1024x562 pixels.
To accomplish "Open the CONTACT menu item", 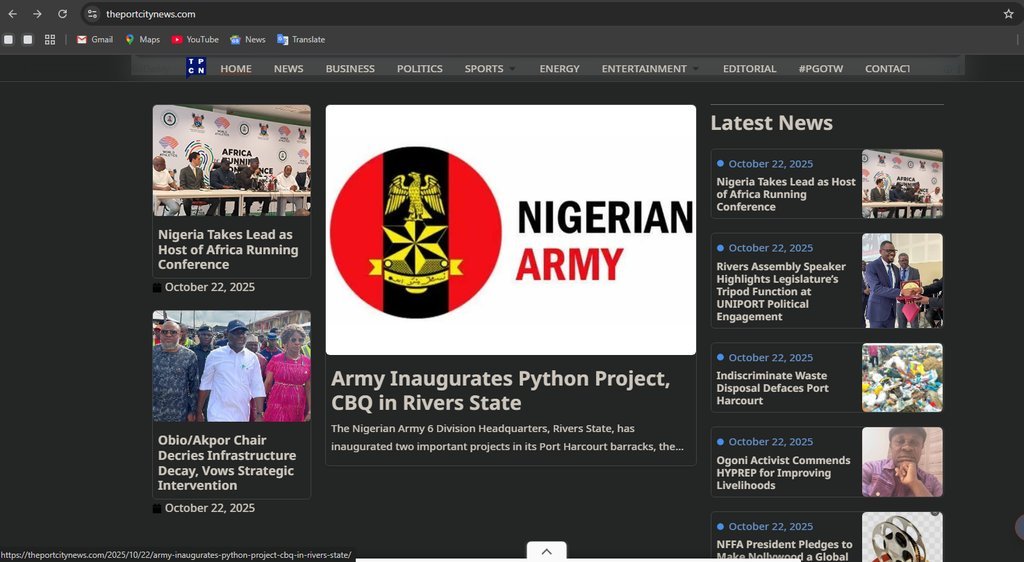I will point(888,69).
